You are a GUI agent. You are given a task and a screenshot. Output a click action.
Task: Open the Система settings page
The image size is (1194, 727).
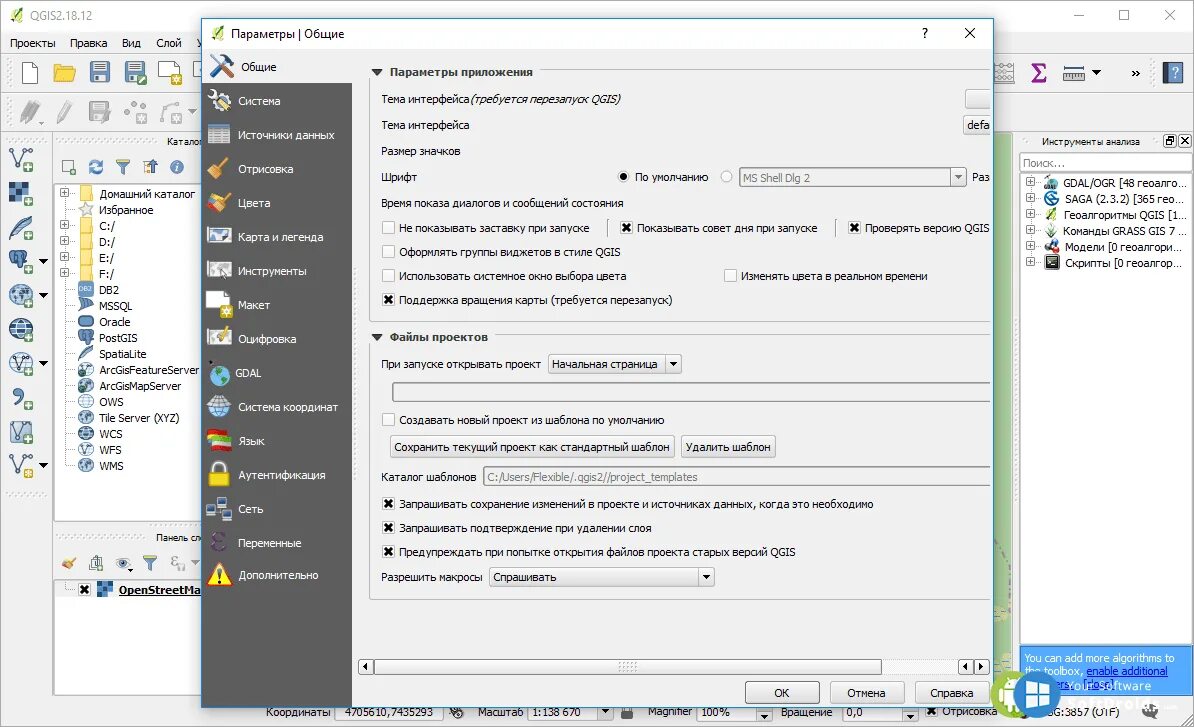point(259,100)
